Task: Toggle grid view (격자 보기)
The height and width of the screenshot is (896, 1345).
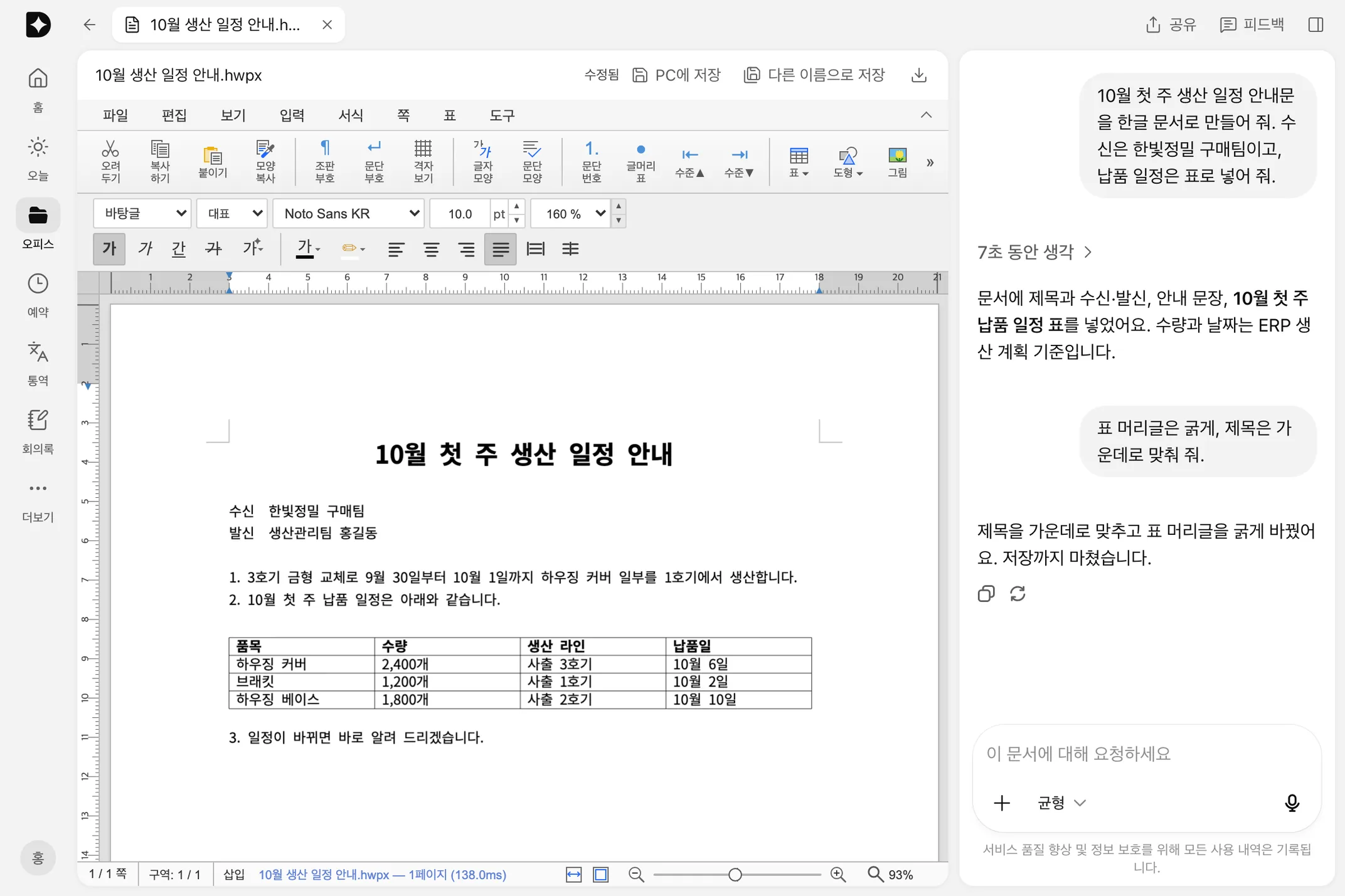Action: 423,161
